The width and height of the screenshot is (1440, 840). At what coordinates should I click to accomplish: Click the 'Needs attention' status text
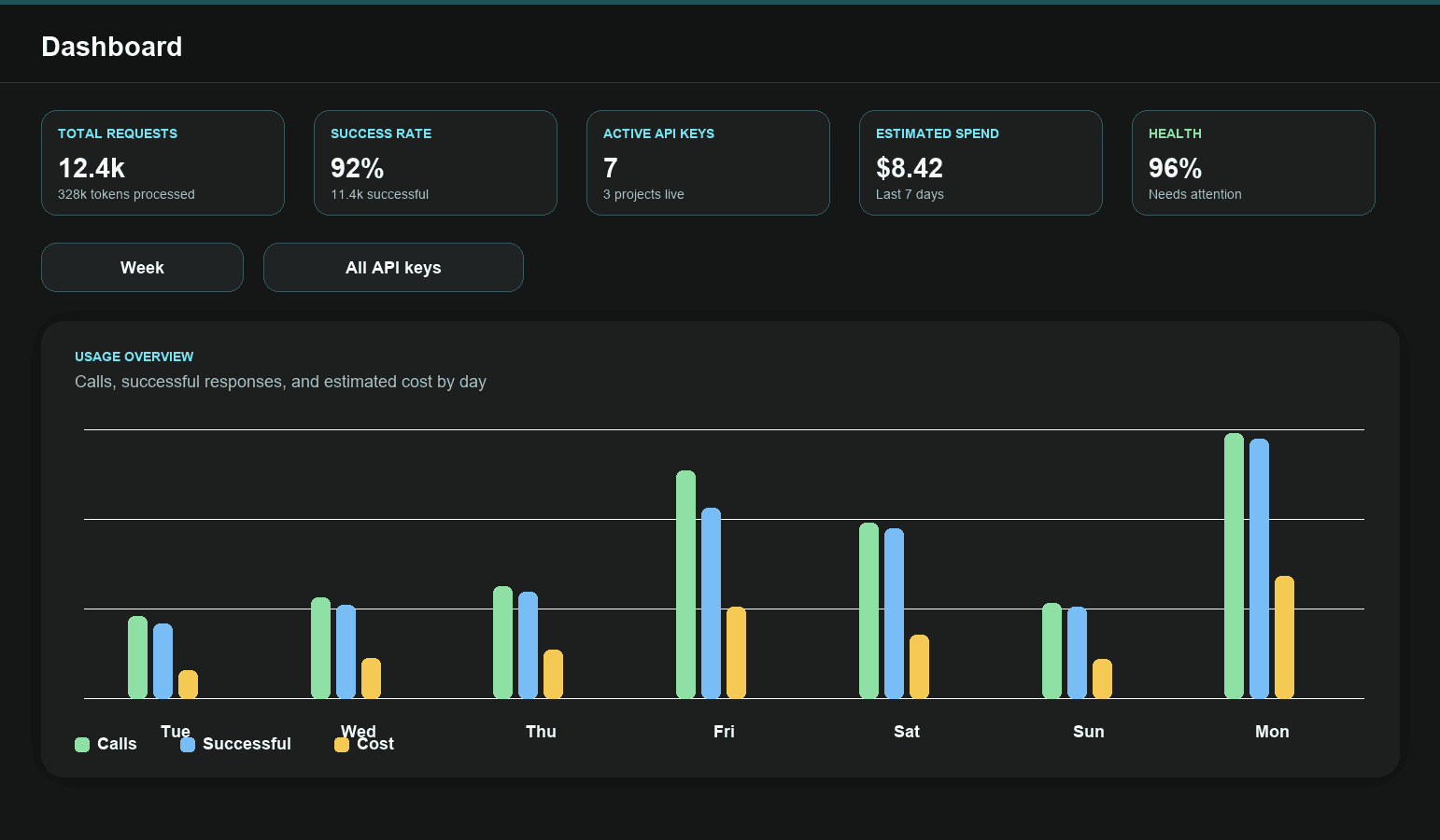(1194, 194)
